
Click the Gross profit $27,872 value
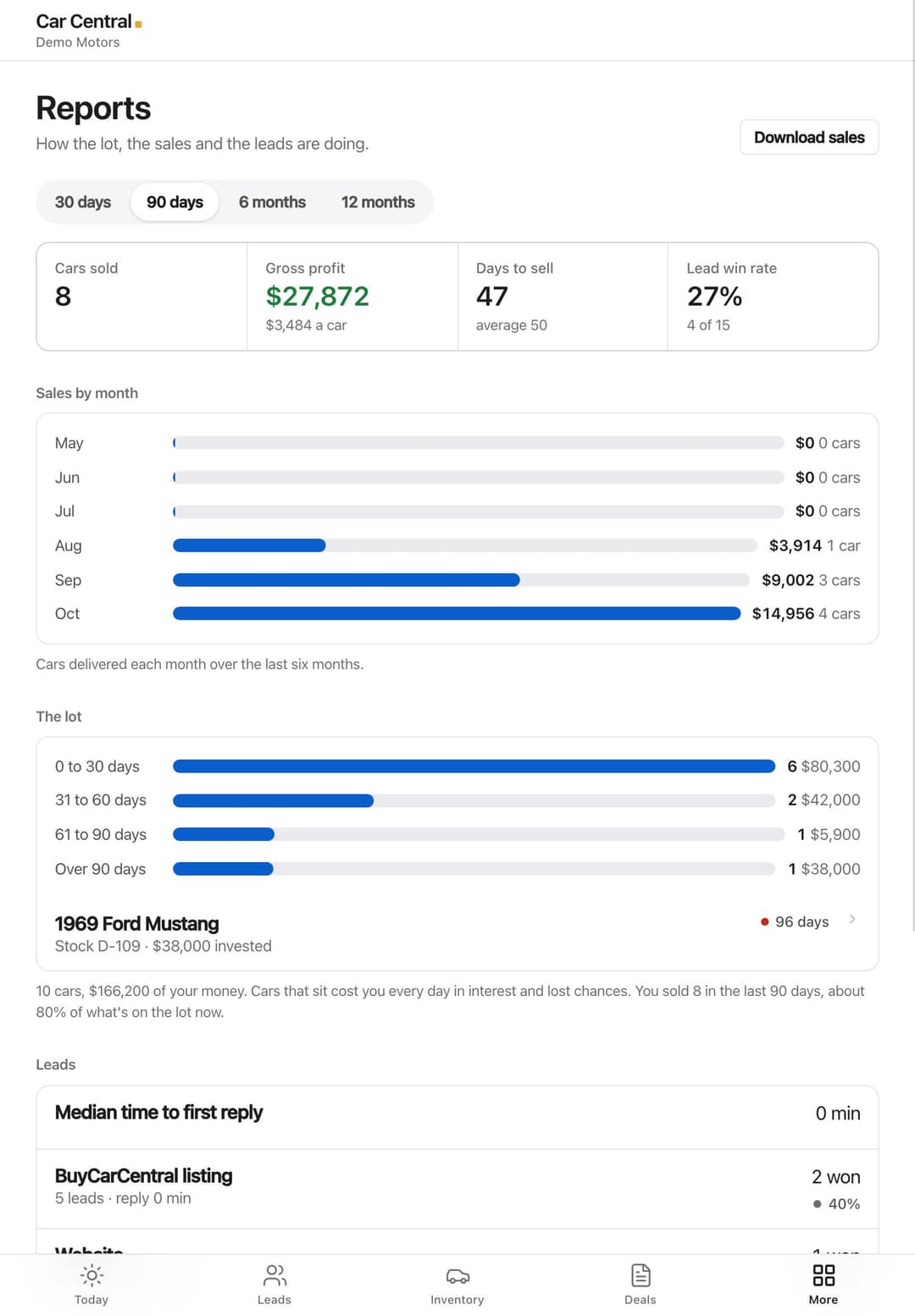(x=317, y=296)
